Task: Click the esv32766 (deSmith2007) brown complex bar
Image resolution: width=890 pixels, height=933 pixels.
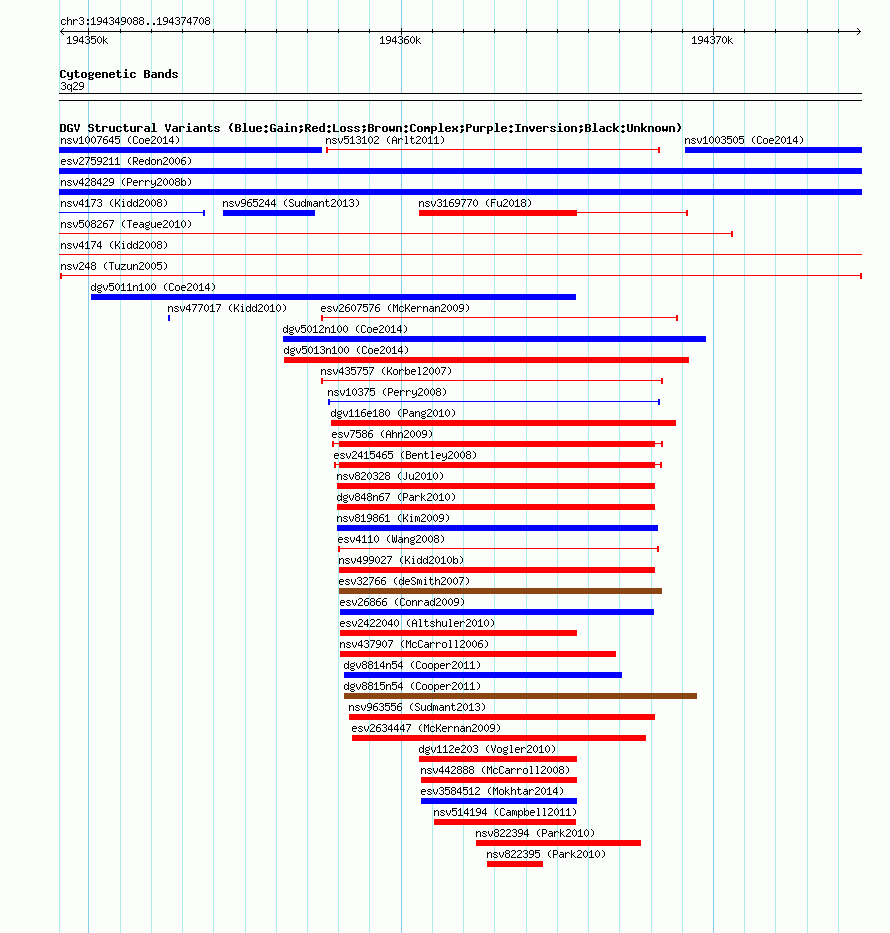Action: (500, 591)
